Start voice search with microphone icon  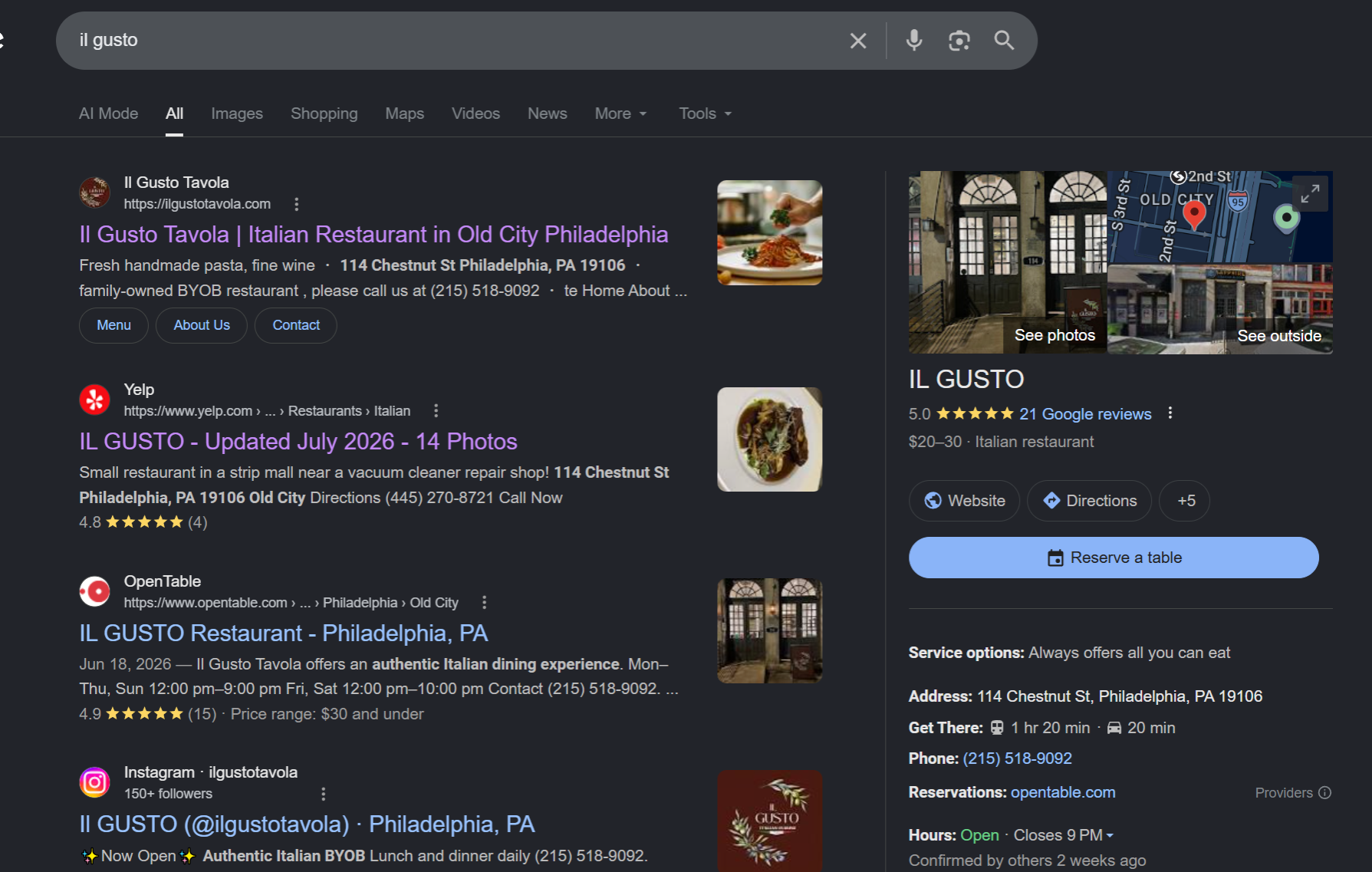pyautogui.click(x=913, y=41)
